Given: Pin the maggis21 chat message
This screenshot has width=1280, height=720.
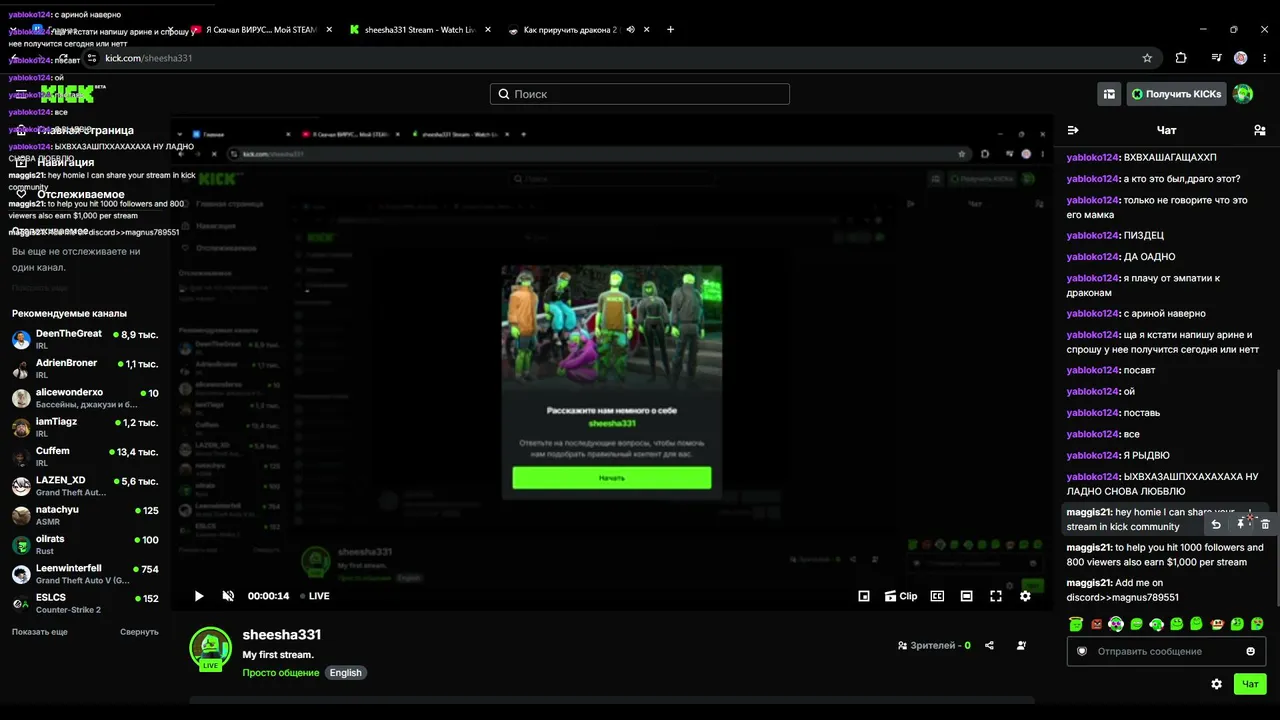Looking at the screenshot, I should tap(1241, 524).
